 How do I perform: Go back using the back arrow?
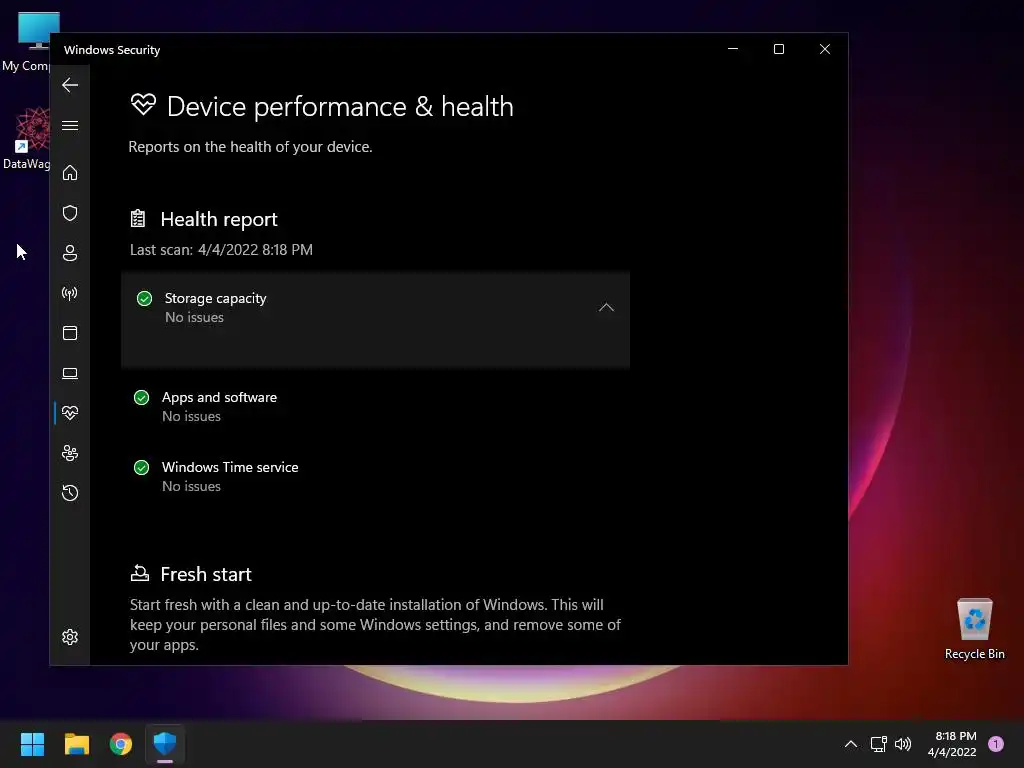pos(70,85)
